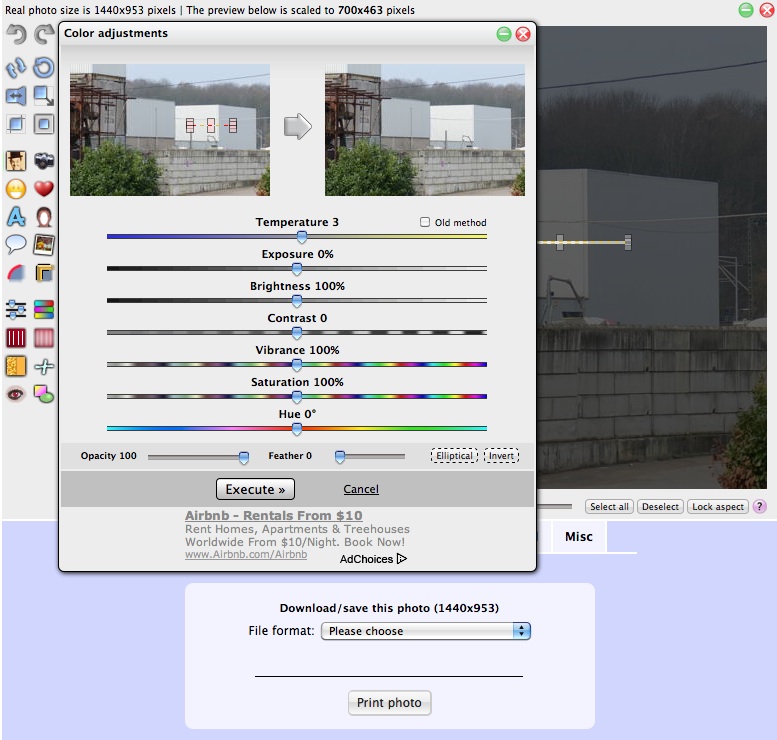Select the crop tool
The image size is (777, 740).
click(x=16, y=124)
